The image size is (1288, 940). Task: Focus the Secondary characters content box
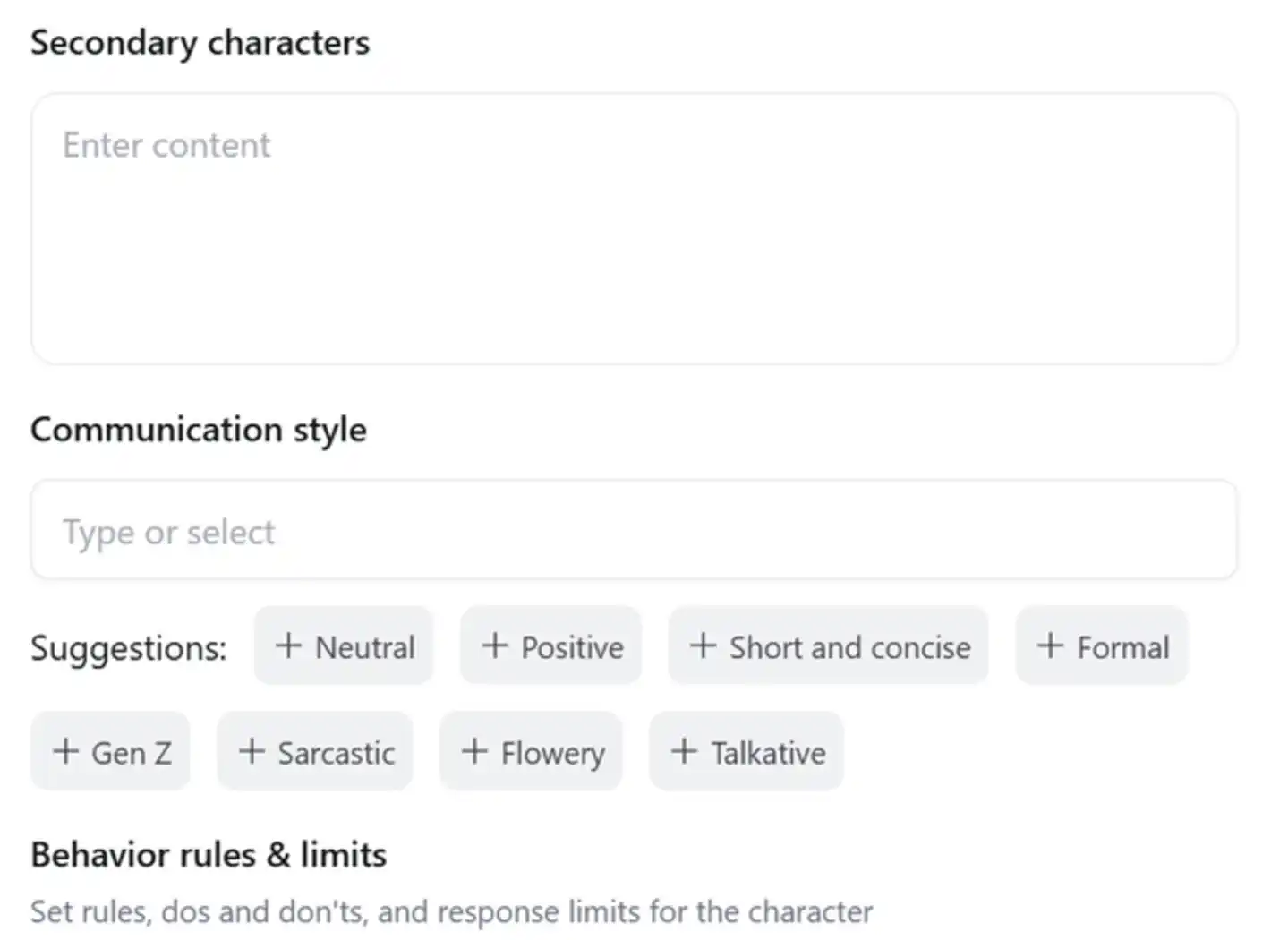coord(635,229)
